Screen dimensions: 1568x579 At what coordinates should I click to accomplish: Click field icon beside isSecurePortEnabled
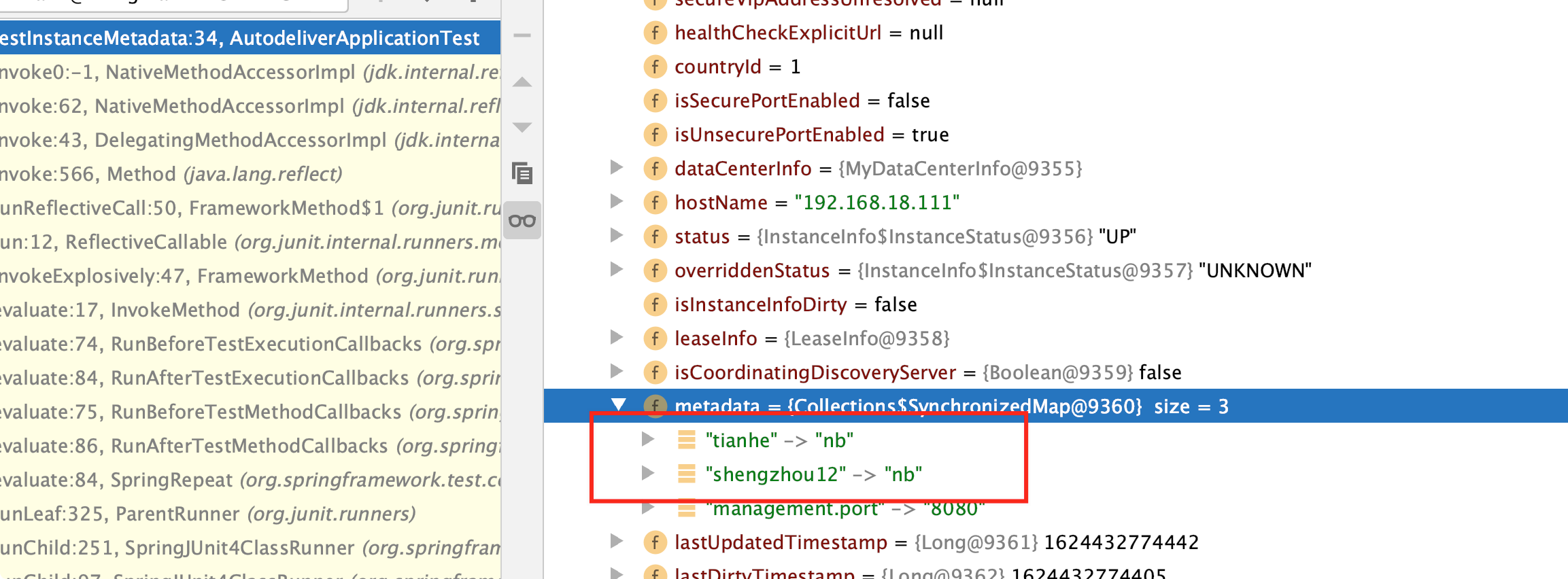pos(655,101)
